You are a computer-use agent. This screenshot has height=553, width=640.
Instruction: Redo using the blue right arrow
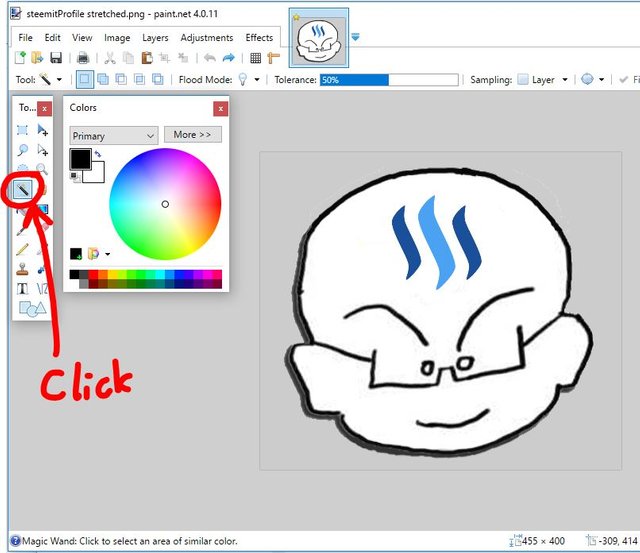pyautogui.click(x=229, y=58)
